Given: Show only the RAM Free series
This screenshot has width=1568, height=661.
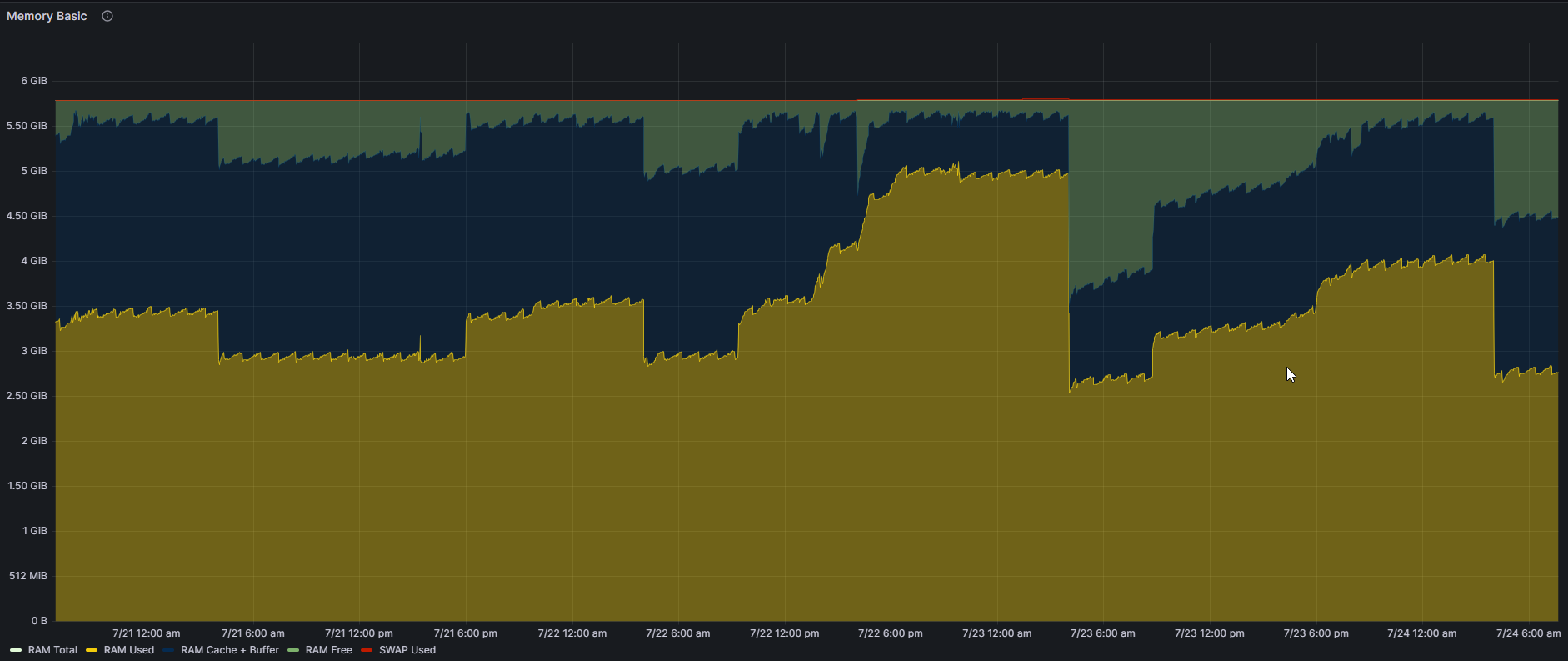Looking at the screenshot, I should [329, 650].
